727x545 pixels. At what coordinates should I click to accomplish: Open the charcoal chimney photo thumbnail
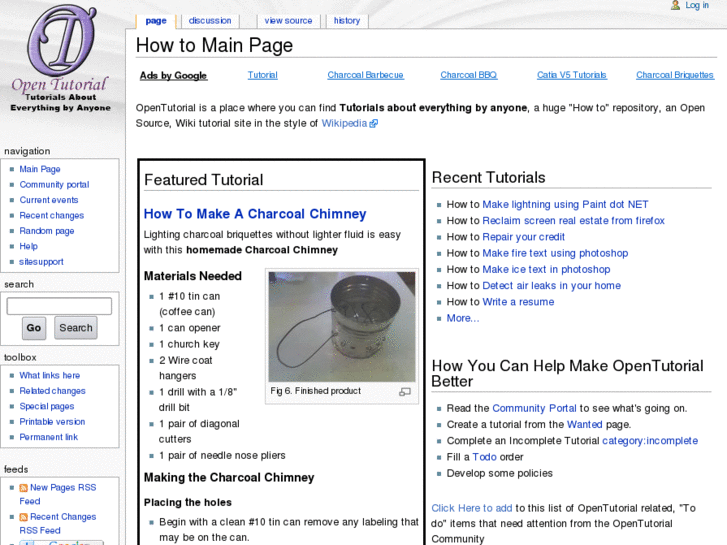coord(341,327)
